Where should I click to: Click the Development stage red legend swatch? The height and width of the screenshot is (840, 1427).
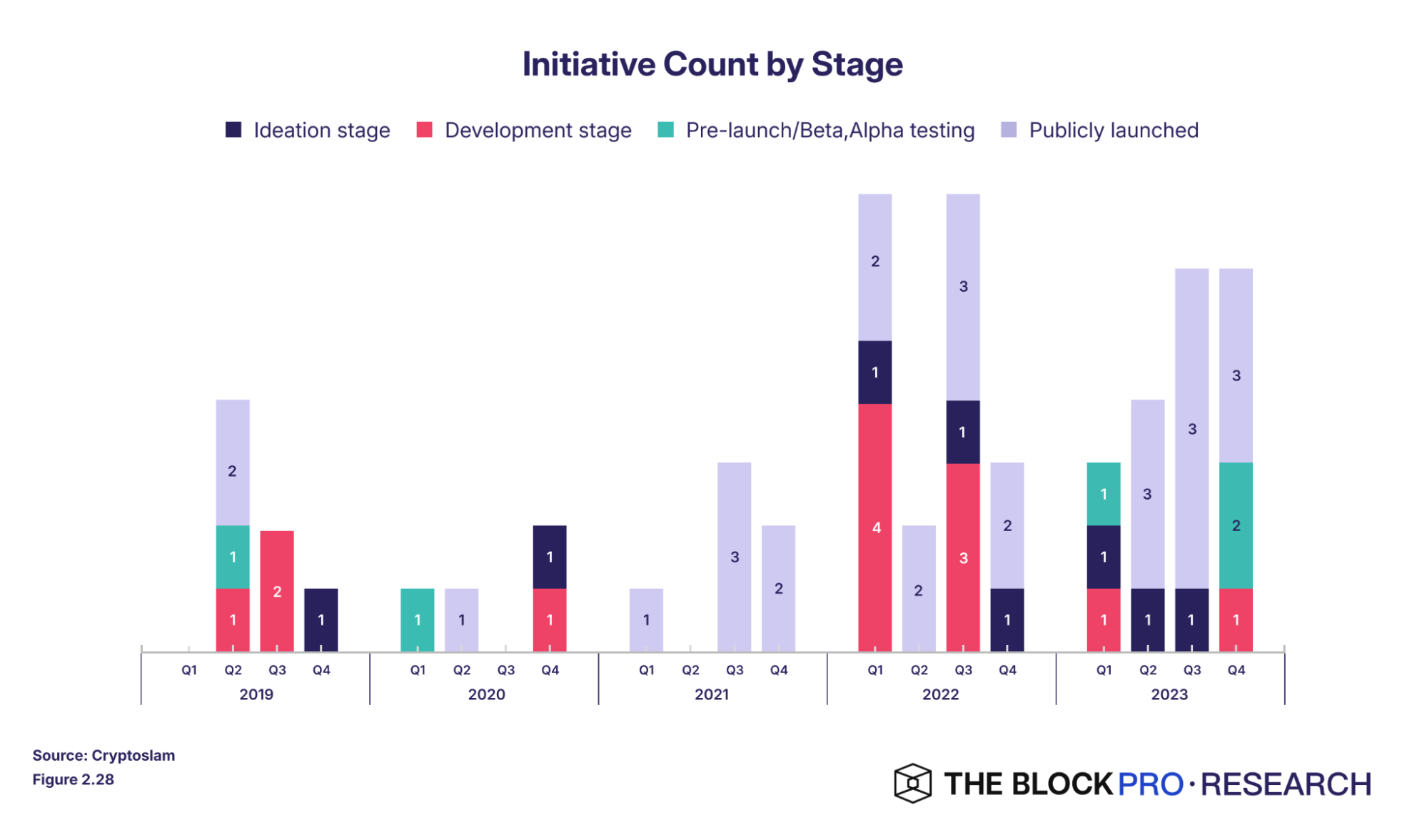pyautogui.click(x=424, y=130)
